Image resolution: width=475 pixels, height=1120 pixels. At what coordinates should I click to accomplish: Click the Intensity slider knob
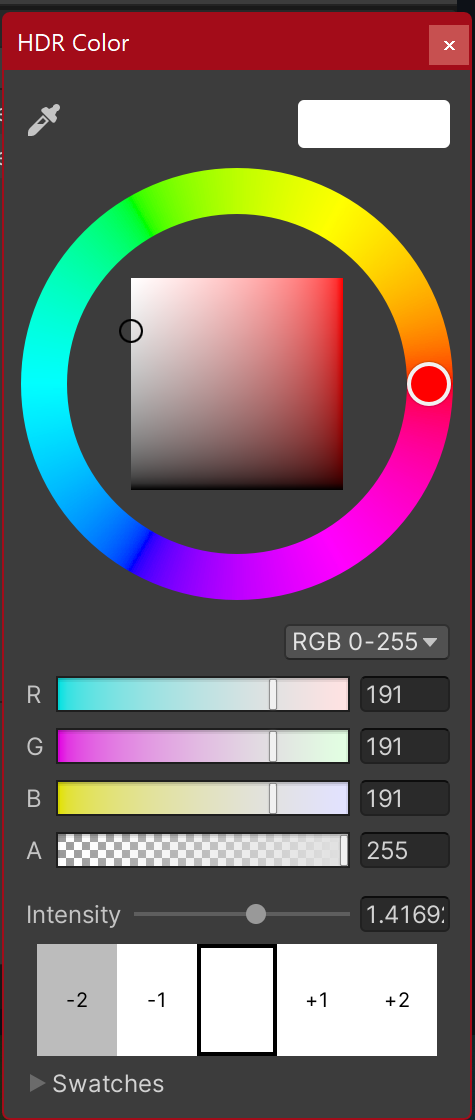(x=256, y=914)
